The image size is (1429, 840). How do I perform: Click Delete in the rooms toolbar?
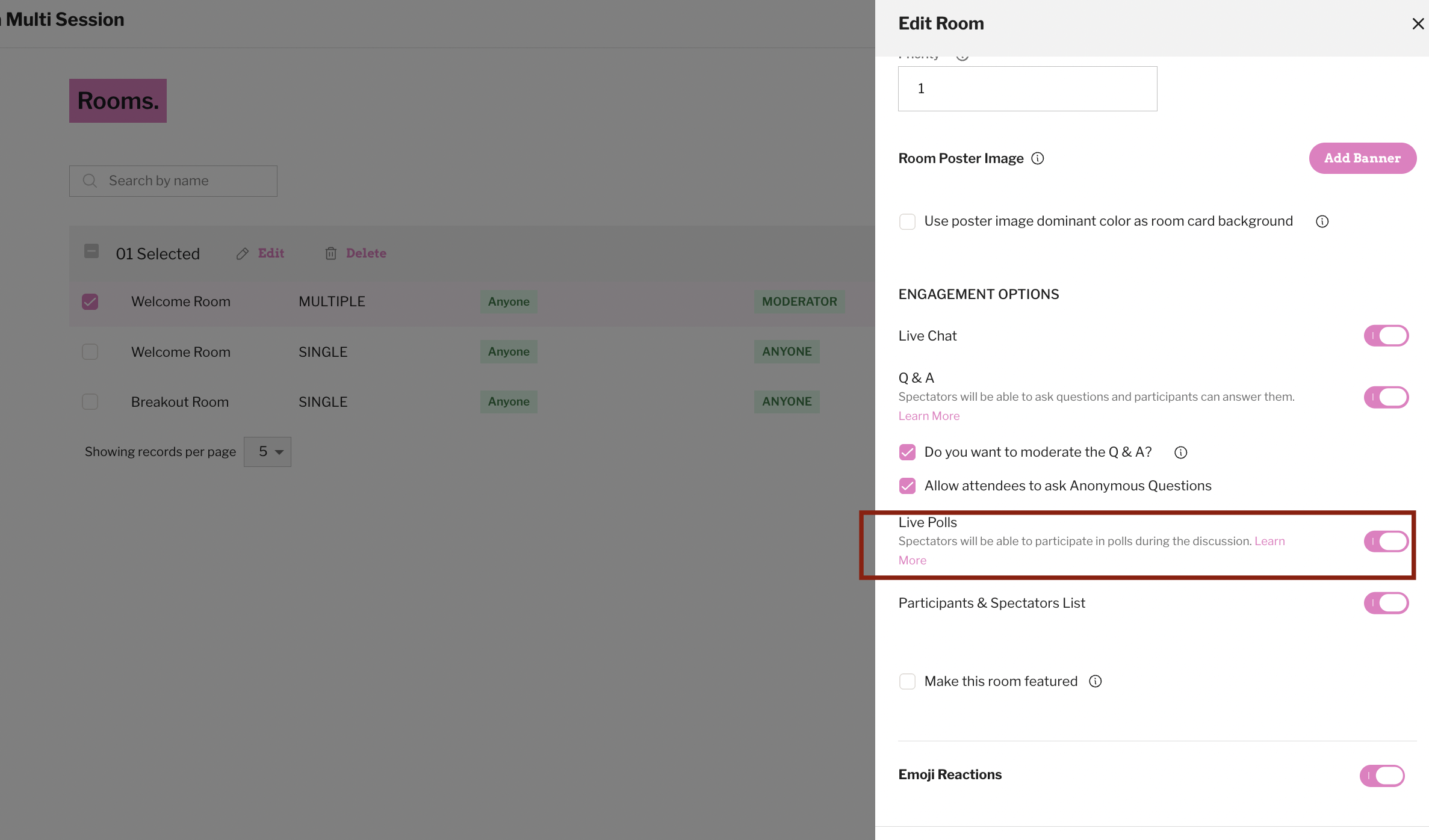pos(366,253)
